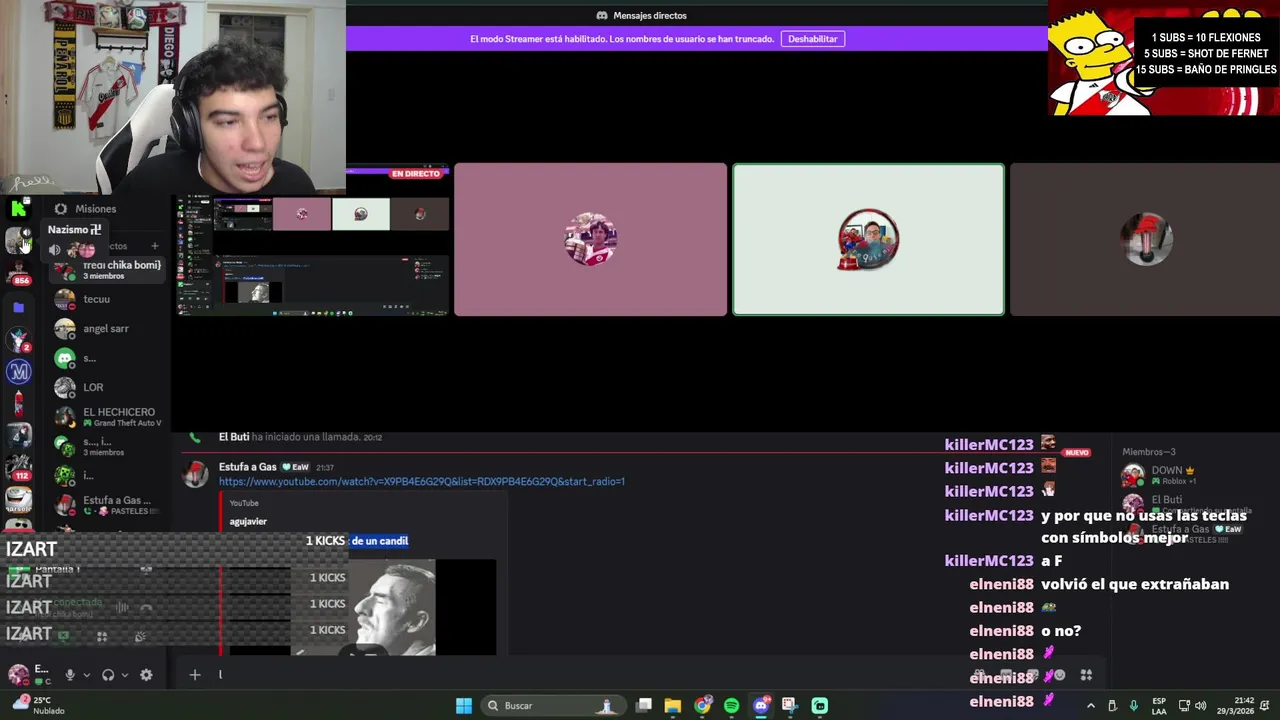Open File Explorer from taskbar
Viewport: 1280px width, 720px height.
[x=673, y=706]
